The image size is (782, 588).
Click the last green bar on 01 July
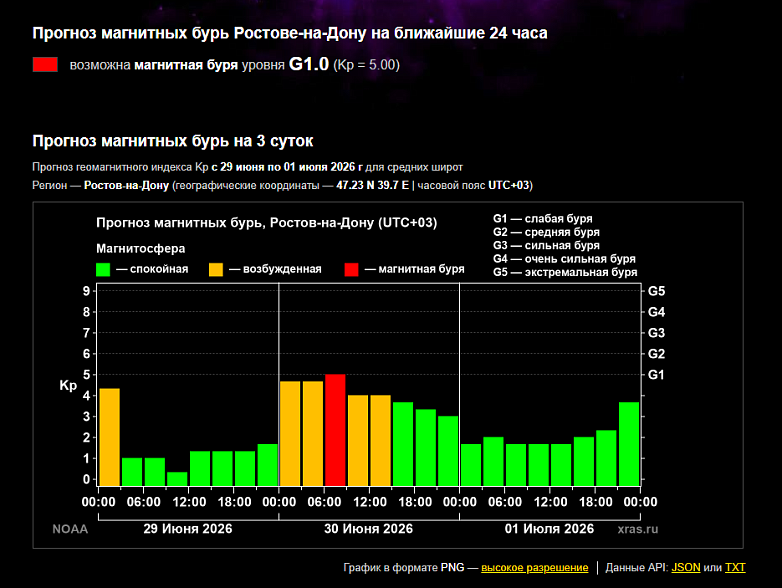click(629, 444)
